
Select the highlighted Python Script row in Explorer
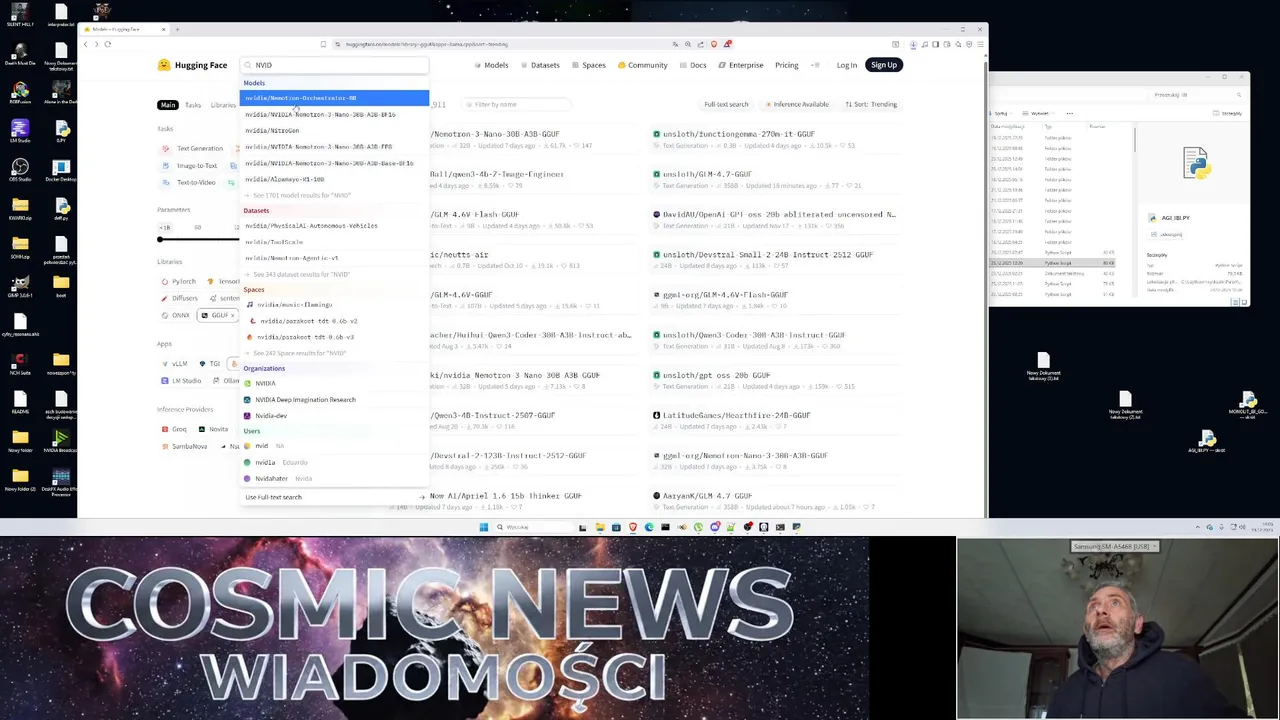click(x=1053, y=263)
